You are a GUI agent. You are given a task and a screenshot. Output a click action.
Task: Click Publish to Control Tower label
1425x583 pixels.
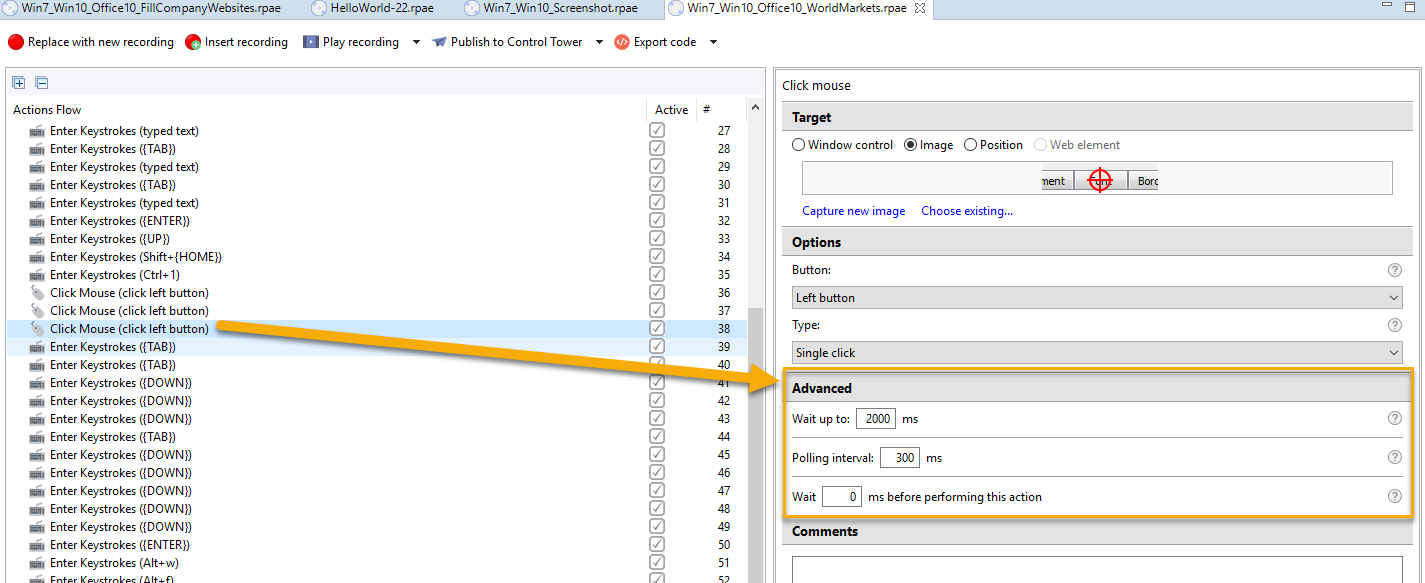517,42
